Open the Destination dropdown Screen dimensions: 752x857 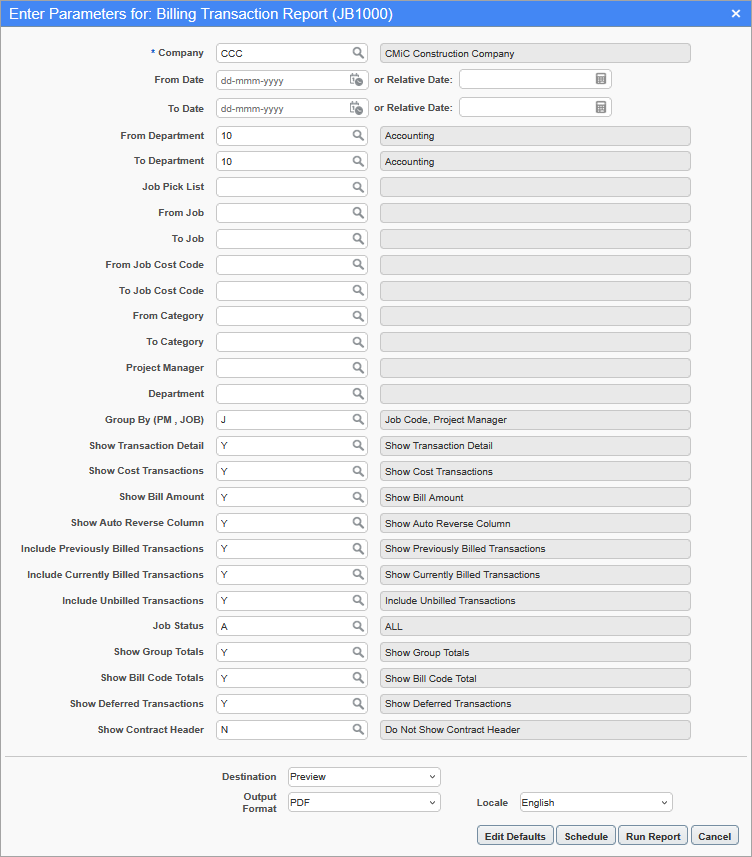(363, 776)
